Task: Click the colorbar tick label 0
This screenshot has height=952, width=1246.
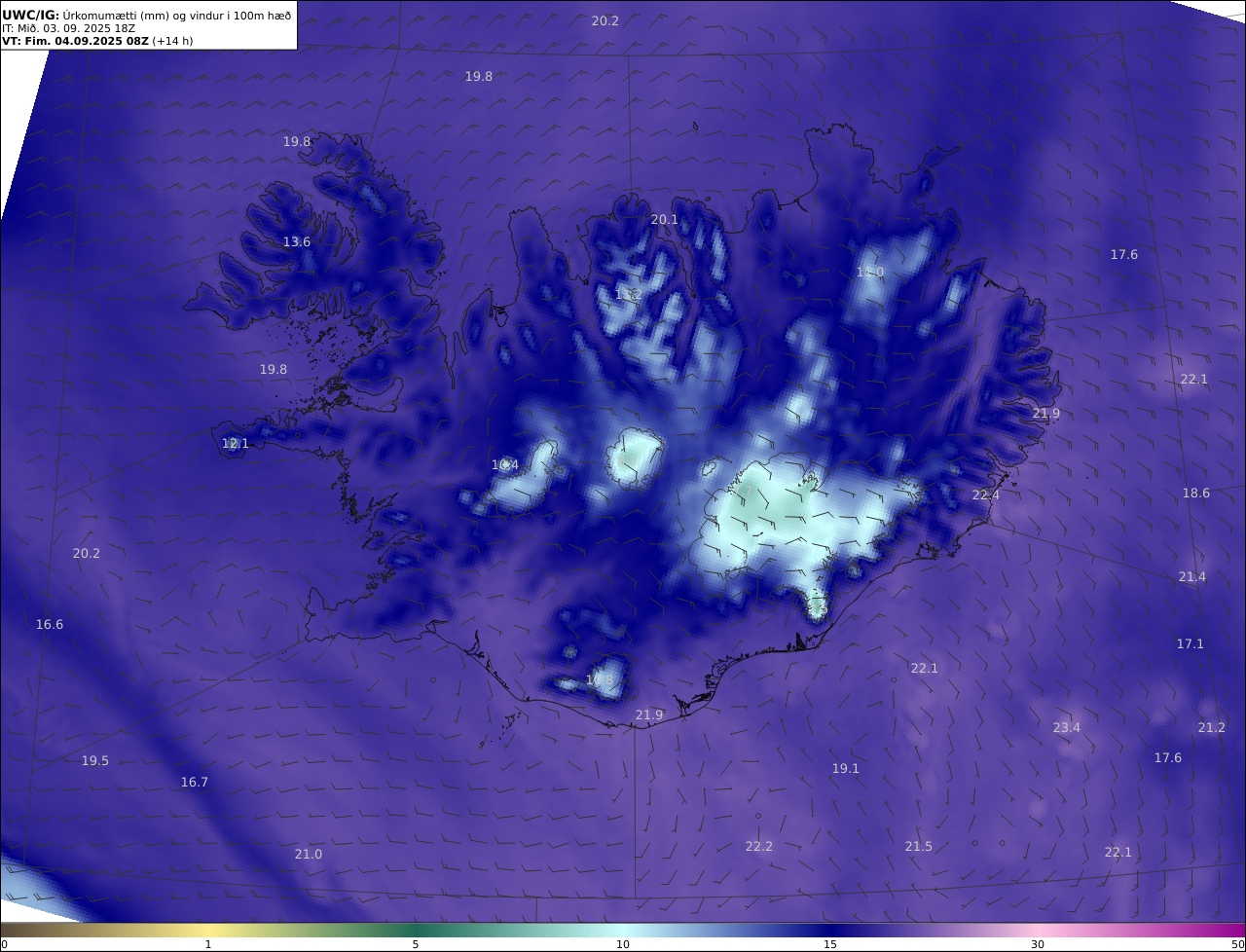Action: 4,944
